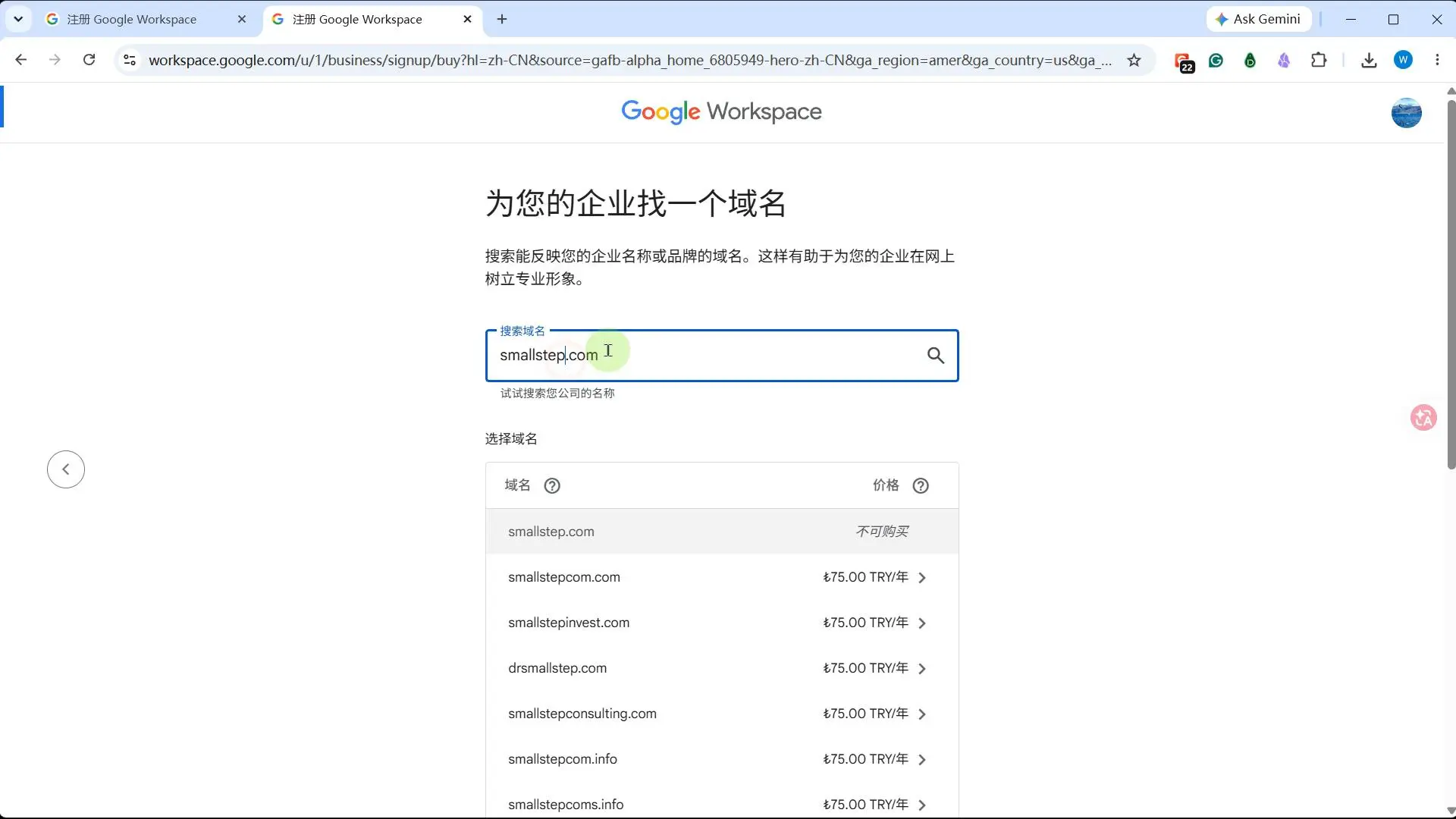Click the help icon next to 域名 header

pyautogui.click(x=552, y=486)
